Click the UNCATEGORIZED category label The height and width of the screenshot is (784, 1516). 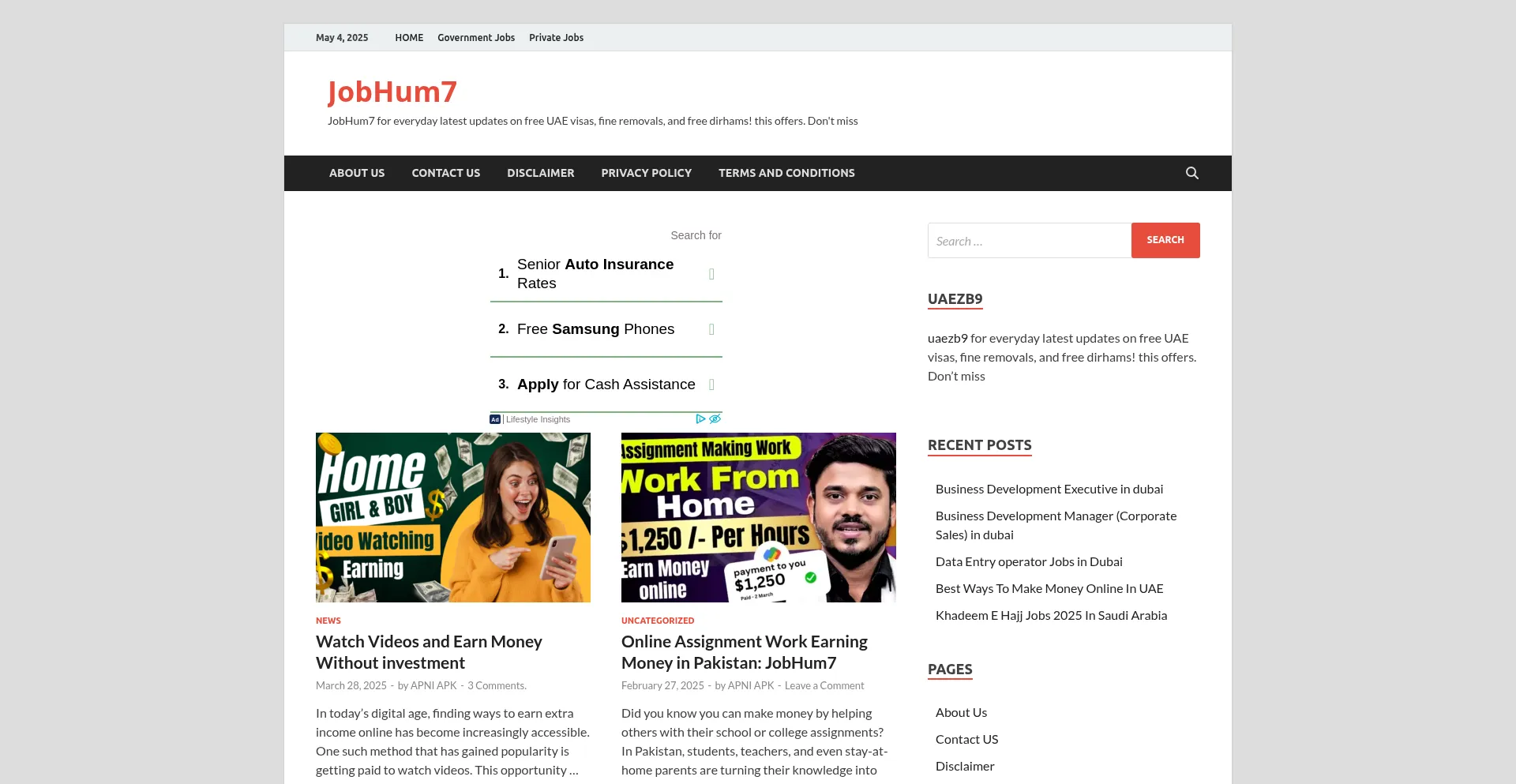658,621
